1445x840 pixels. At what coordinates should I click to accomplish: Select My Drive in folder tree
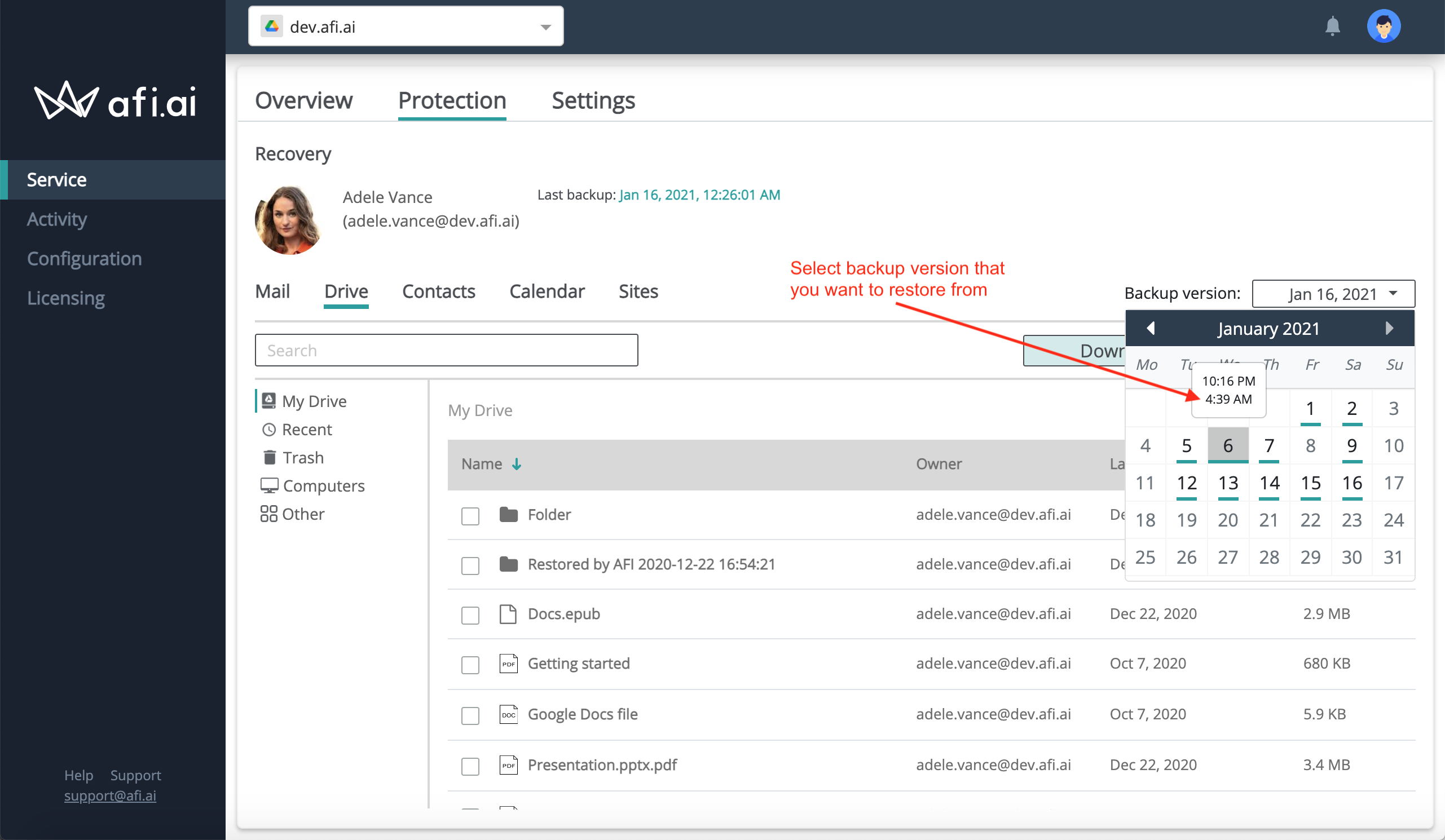(x=314, y=400)
